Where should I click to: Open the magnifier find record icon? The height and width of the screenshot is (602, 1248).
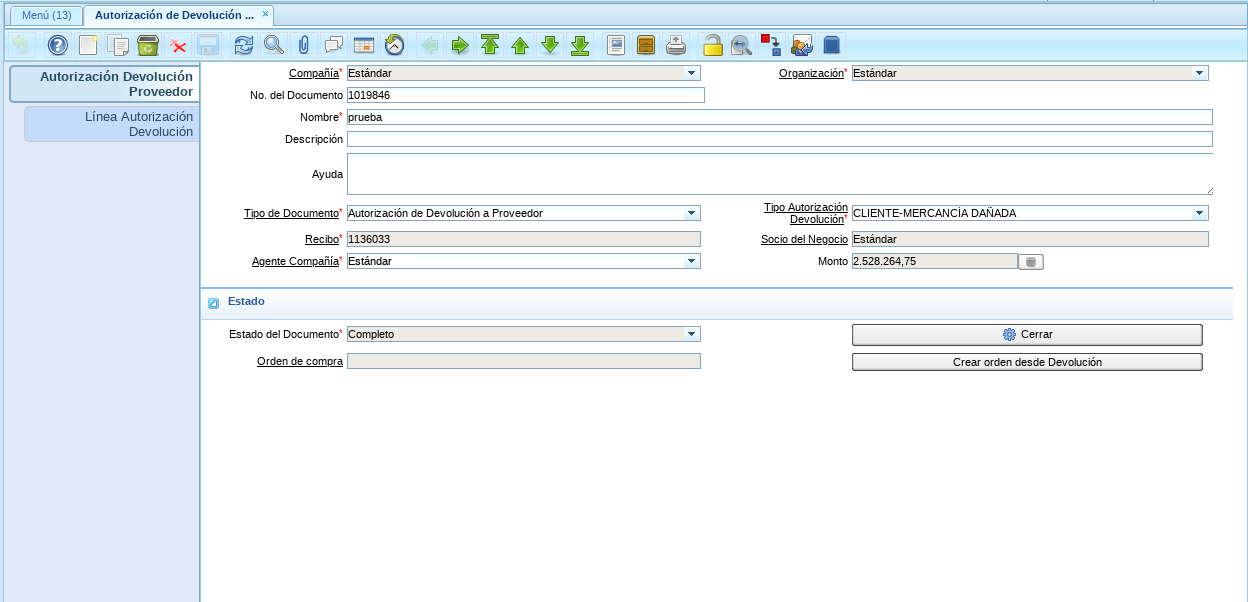[273, 45]
